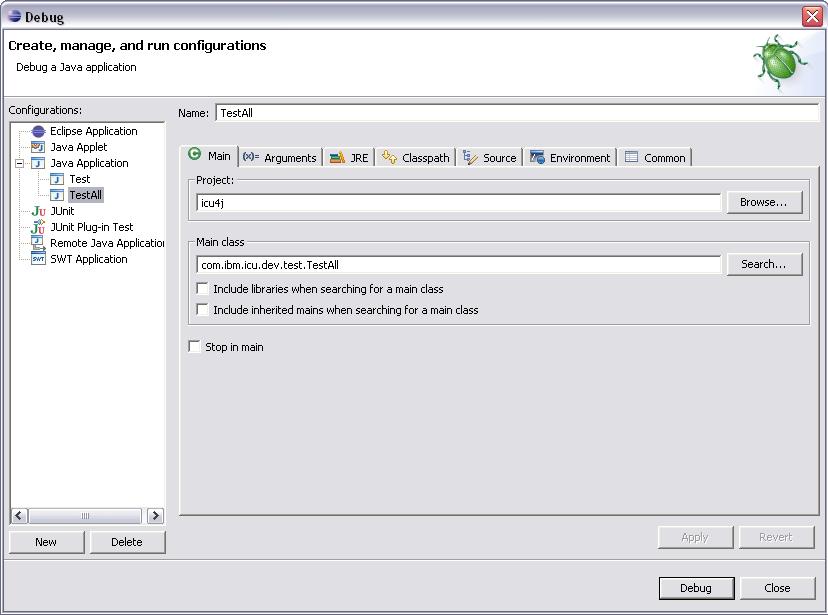Open the Classpath tab
The height and width of the screenshot is (615, 828).
click(x=415, y=157)
